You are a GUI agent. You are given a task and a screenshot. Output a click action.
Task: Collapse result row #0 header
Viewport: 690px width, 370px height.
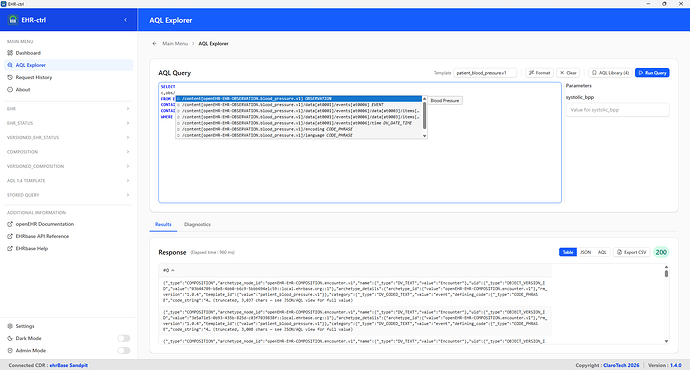(169, 270)
